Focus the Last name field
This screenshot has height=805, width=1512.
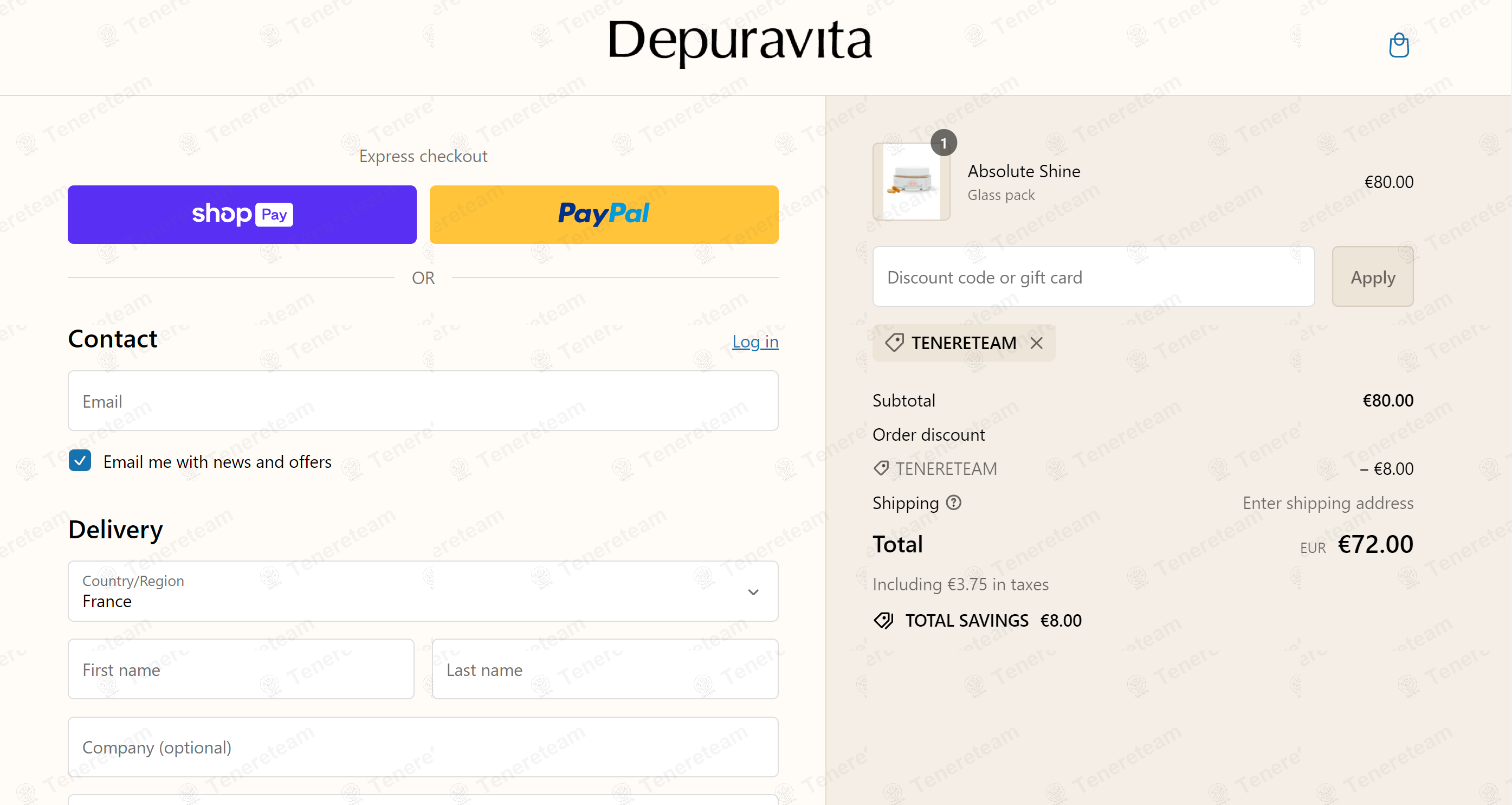pos(605,669)
